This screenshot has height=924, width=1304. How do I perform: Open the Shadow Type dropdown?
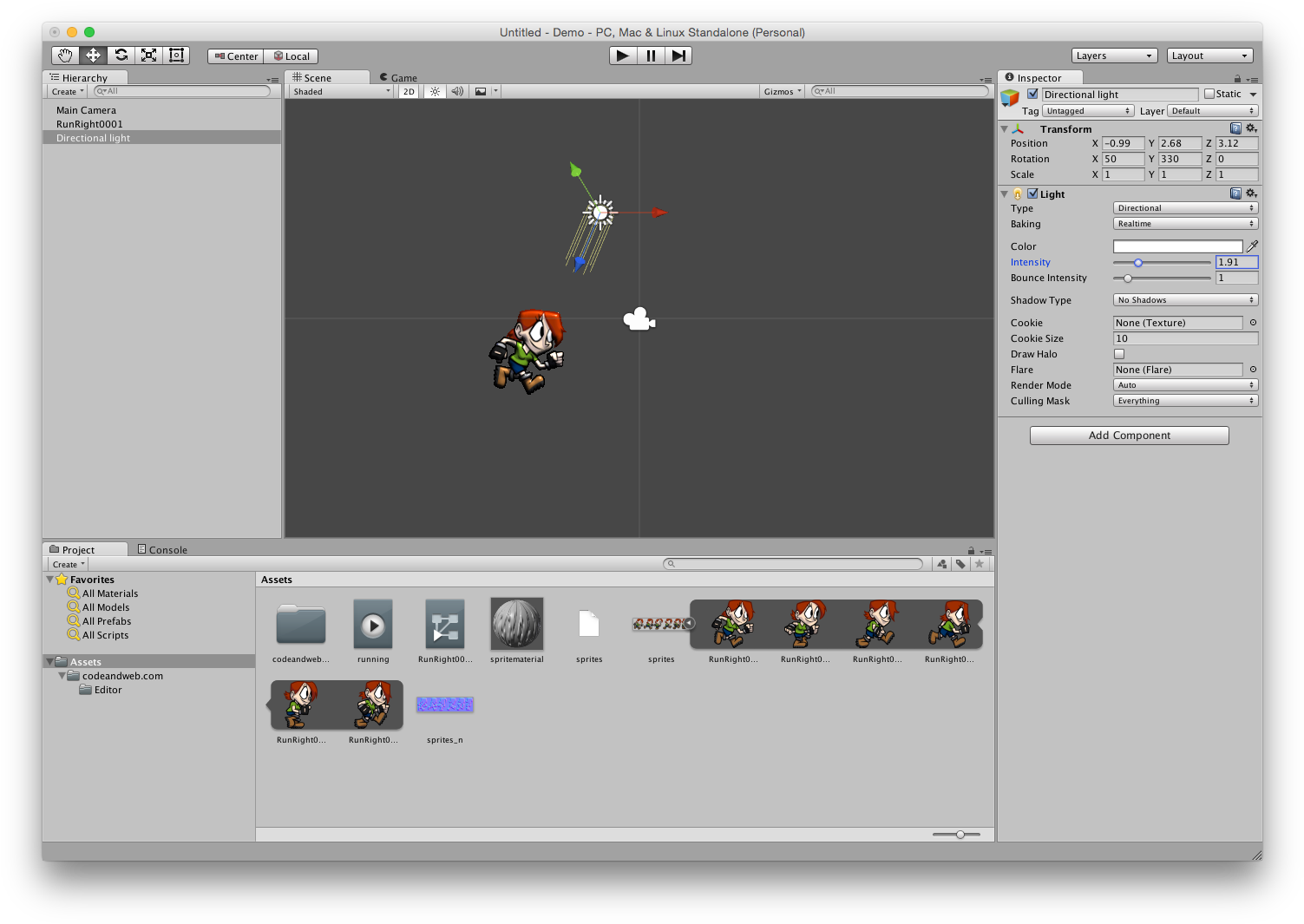1185,300
